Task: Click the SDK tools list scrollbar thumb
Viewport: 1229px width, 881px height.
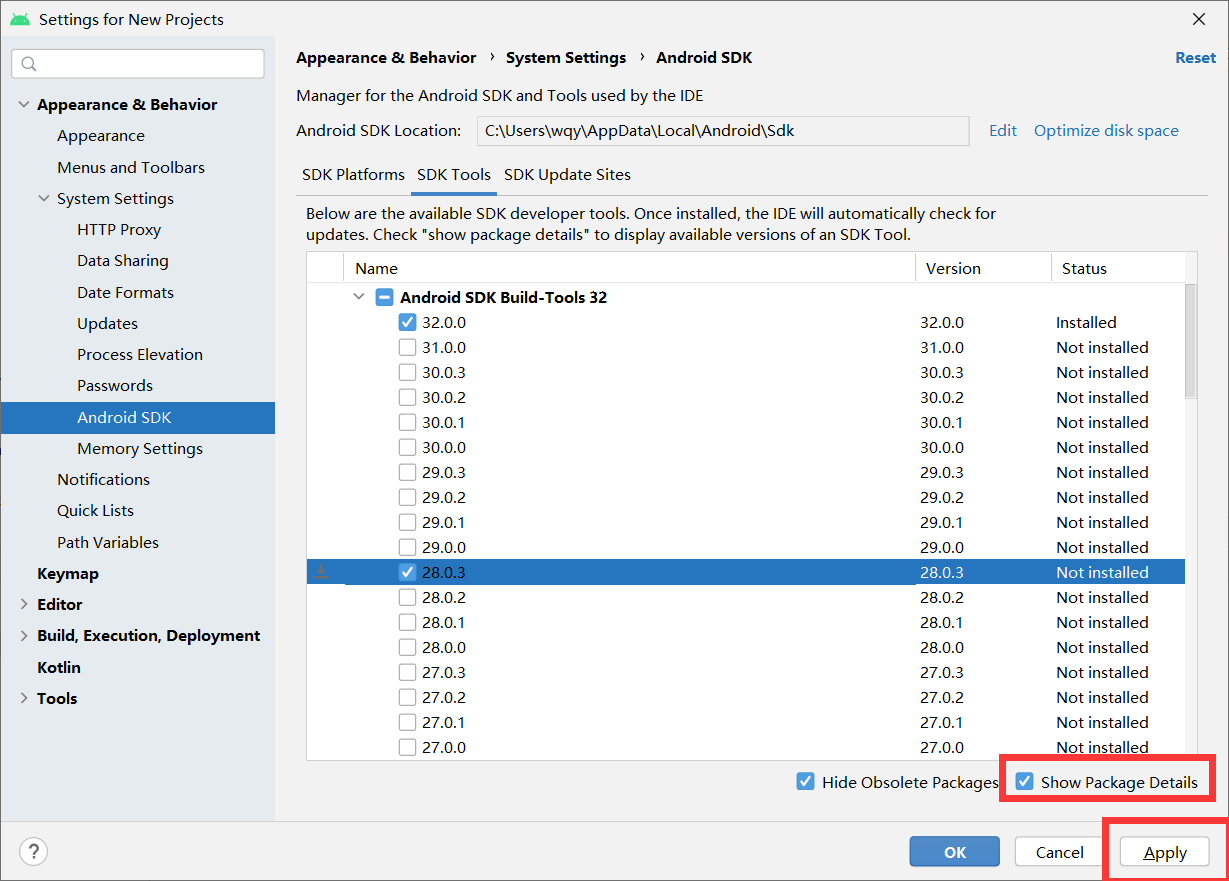Action: pos(1190,340)
